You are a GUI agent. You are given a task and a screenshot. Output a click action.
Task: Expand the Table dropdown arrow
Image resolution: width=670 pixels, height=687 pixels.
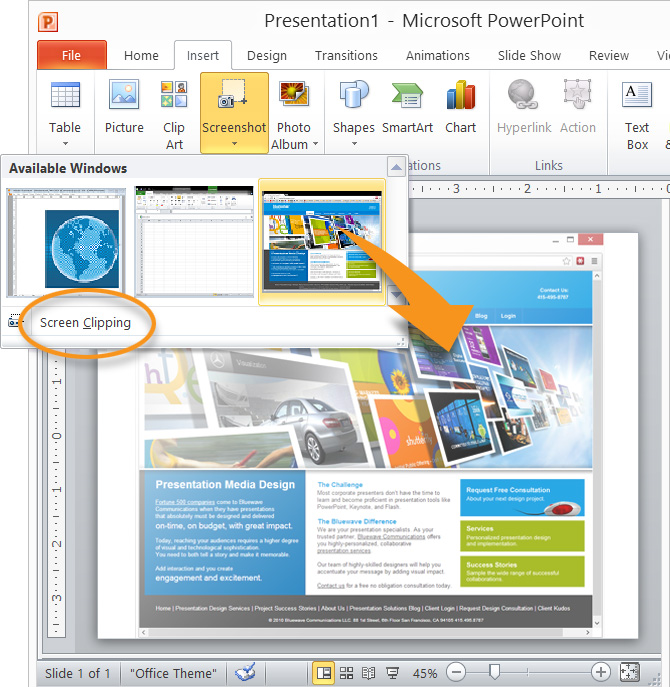tap(65, 144)
